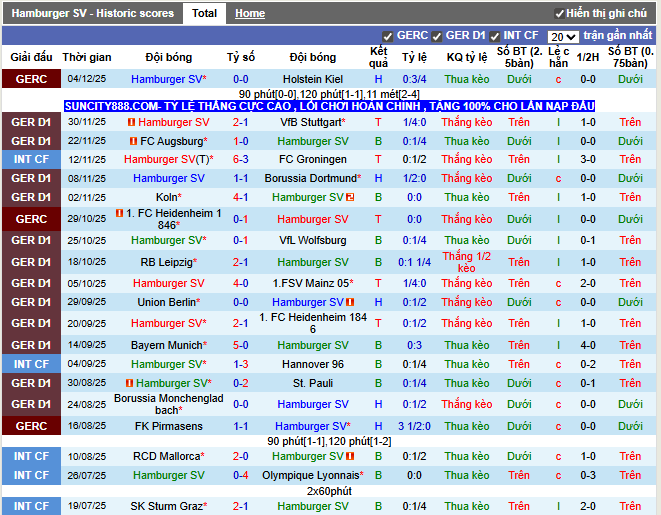Select SK Sturm Graz team name
The width and height of the screenshot is (661, 515).
169,506
